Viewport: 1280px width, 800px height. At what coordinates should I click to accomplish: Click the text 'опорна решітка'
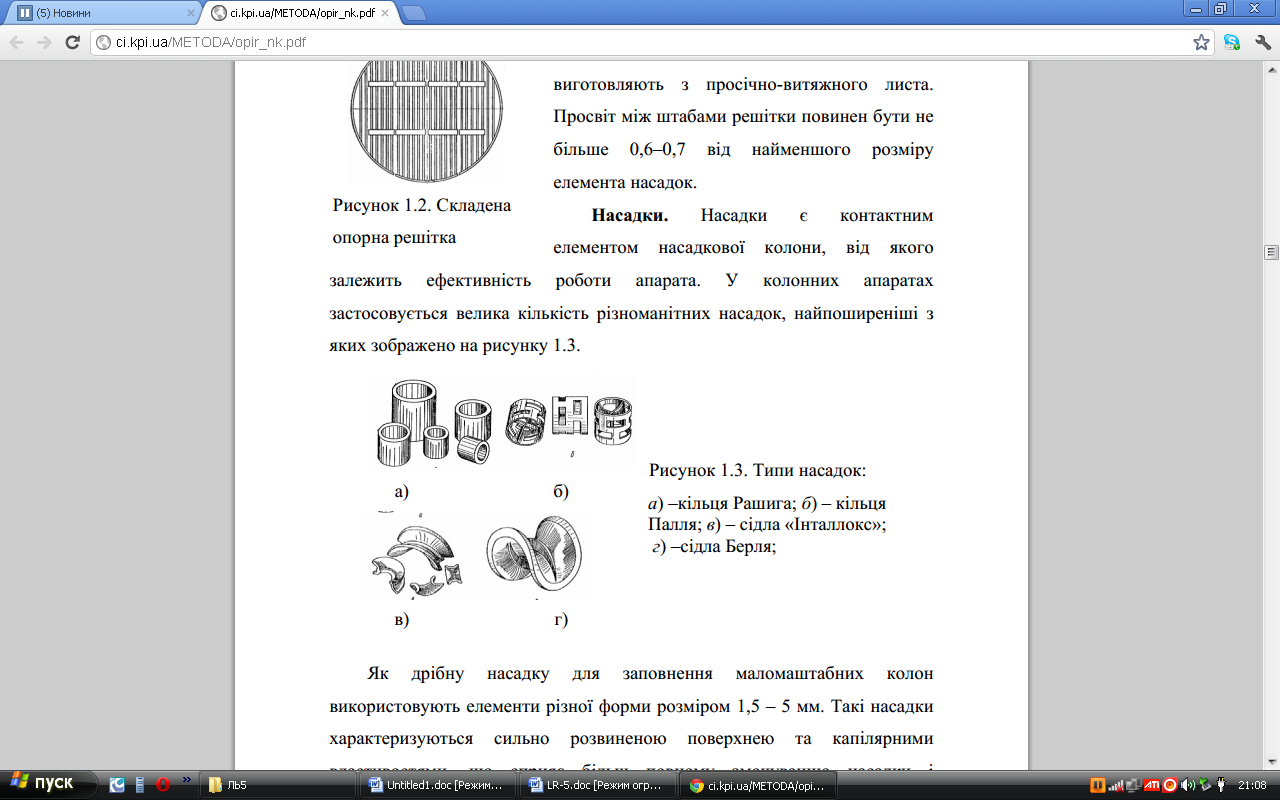pyautogui.click(x=394, y=238)
